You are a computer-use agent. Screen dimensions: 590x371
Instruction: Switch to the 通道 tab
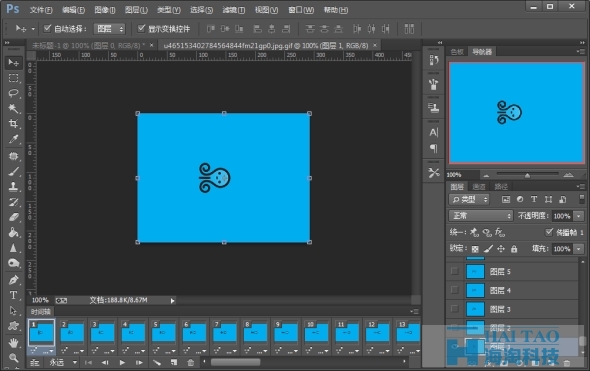click(479, 187)
